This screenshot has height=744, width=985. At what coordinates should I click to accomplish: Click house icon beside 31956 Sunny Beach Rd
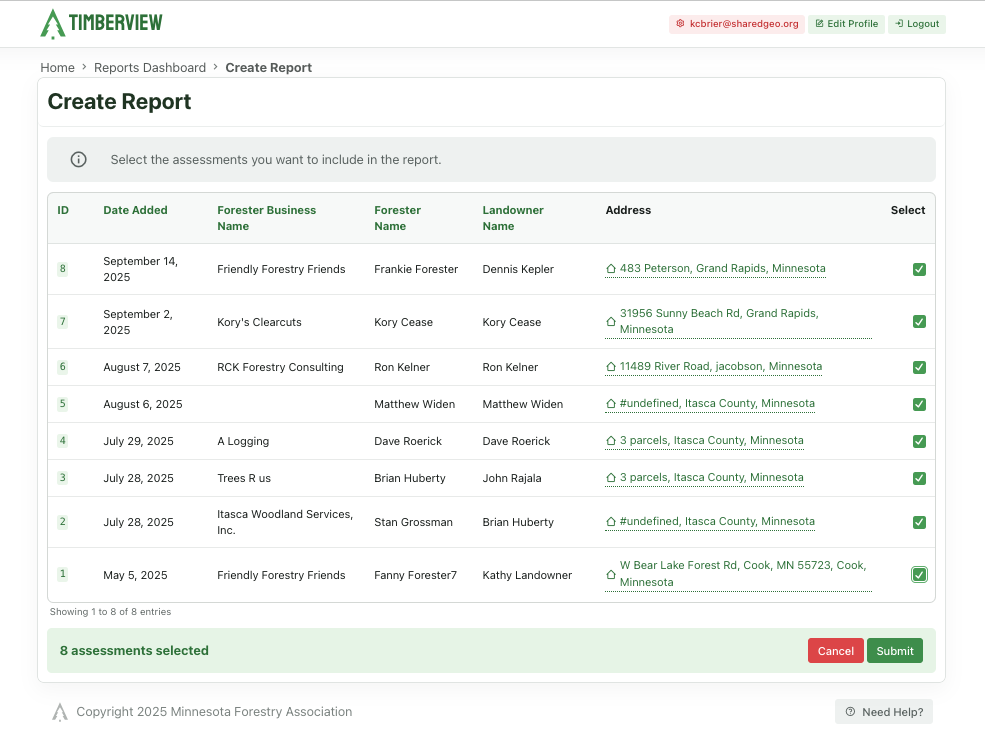click(611, 321)
